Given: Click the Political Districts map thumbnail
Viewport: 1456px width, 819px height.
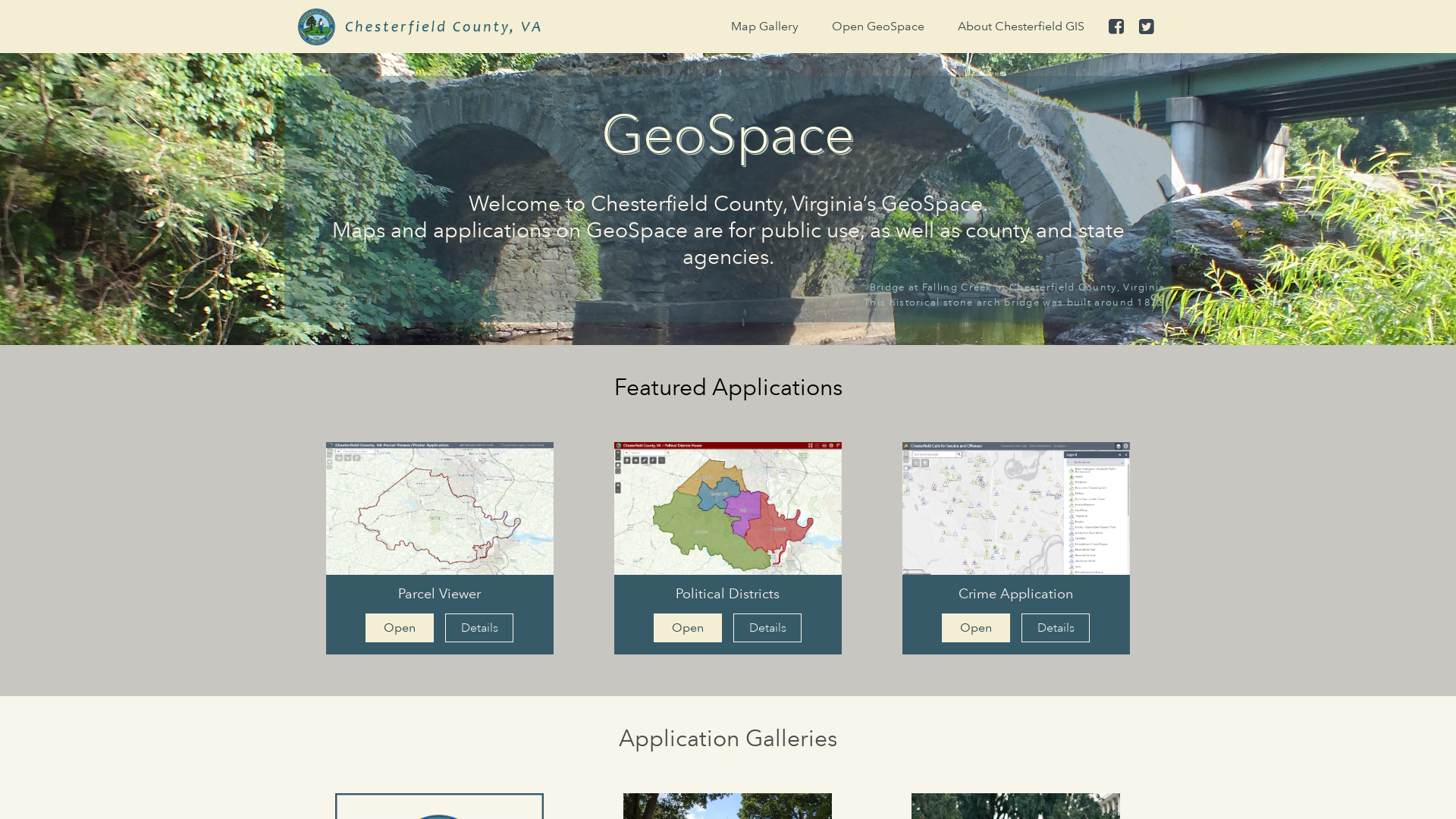Looking at the screenshot, I should 728,508.
